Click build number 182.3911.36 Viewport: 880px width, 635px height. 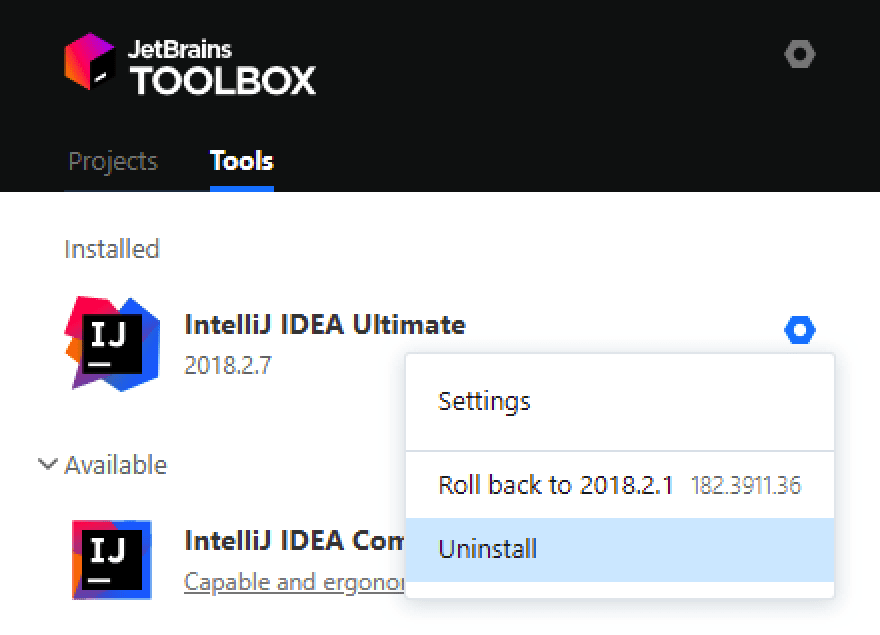point(746,486)
